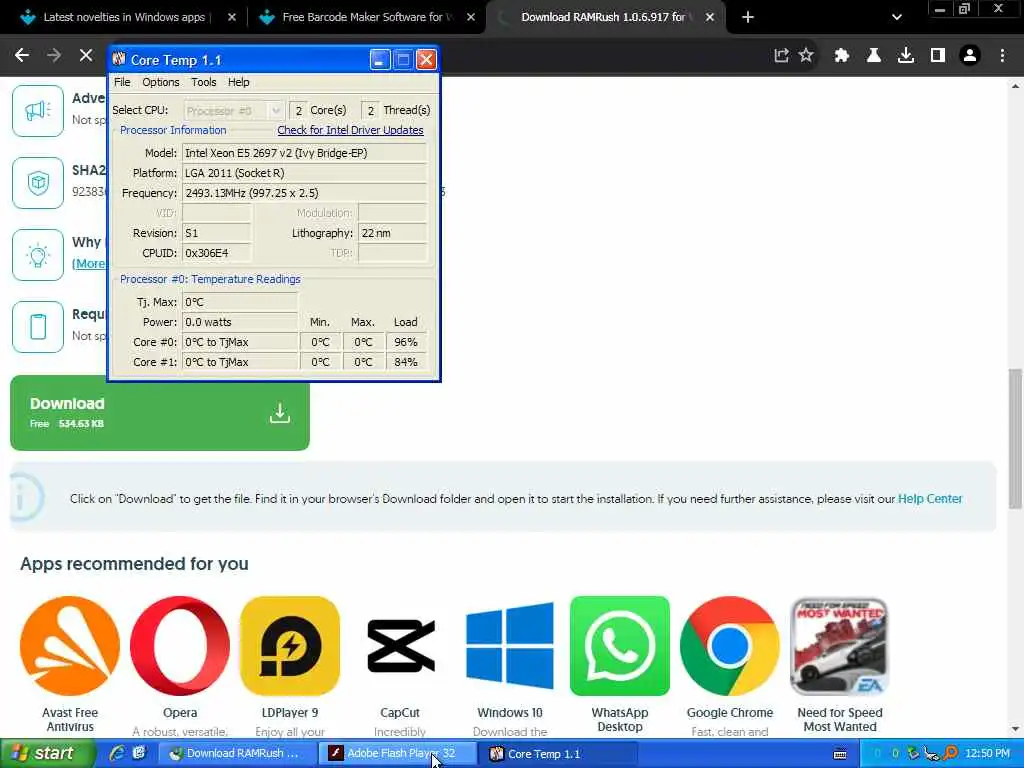Click the second quick launch icon next to Internet Explorer
Viewport: 1024px width, 768px height.
(x=138, y=754)
